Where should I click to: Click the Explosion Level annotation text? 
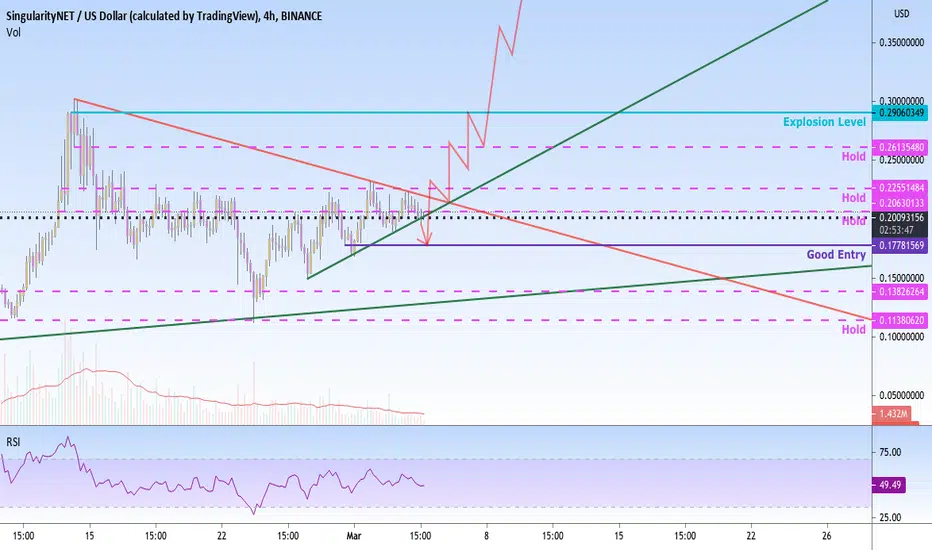coord(824,122)
